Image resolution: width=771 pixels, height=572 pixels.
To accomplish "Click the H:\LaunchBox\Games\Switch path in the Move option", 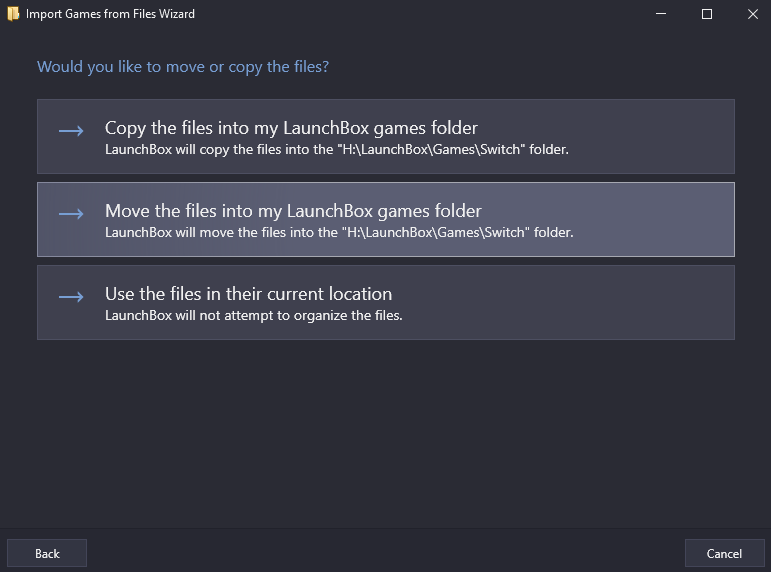I will click(x=436, y=233).
